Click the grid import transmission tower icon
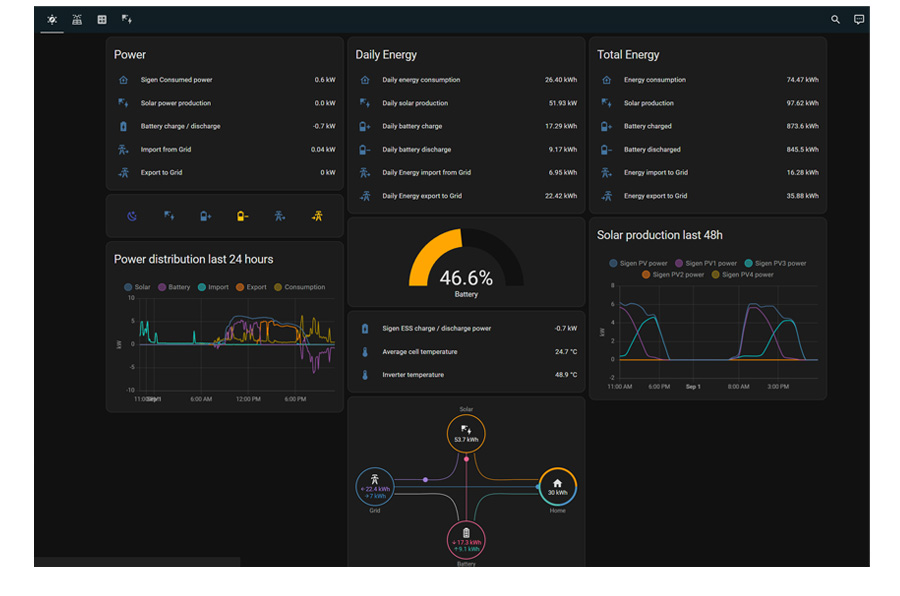The width and height of the screenshot is (900, 596). coord(280,216)
